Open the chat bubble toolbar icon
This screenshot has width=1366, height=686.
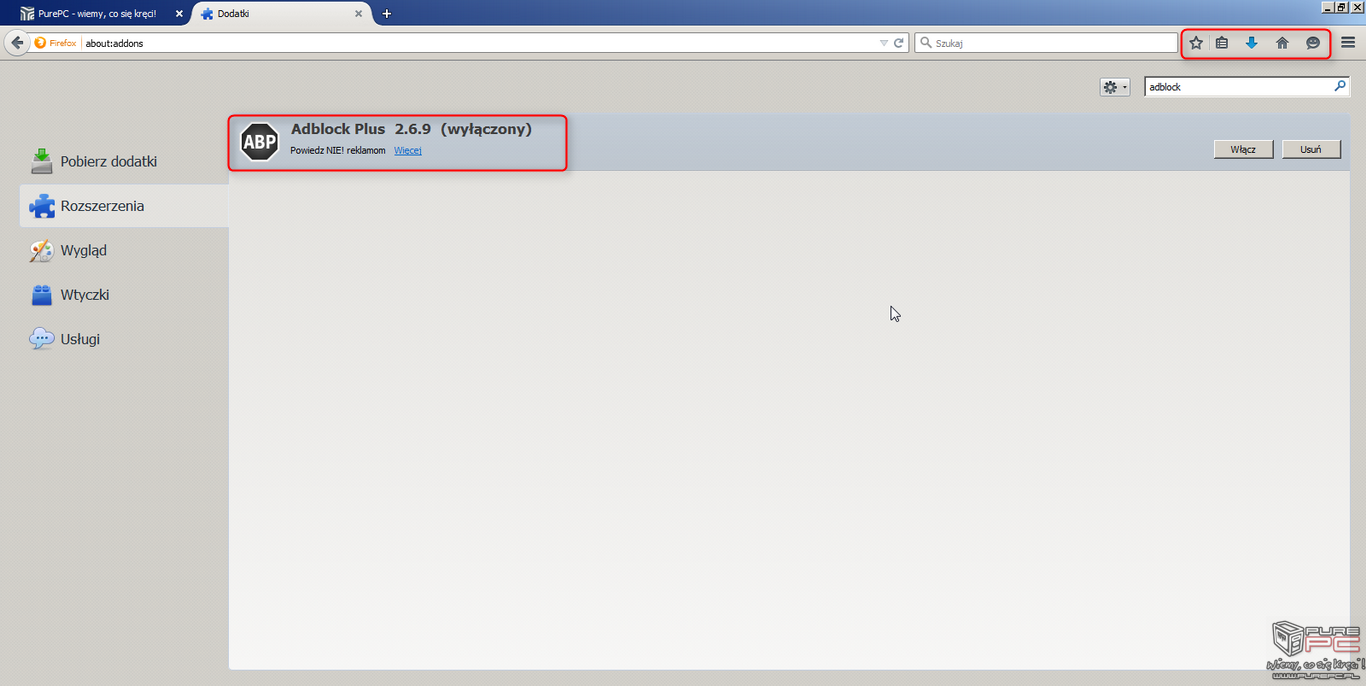(x=1313, y=43)
